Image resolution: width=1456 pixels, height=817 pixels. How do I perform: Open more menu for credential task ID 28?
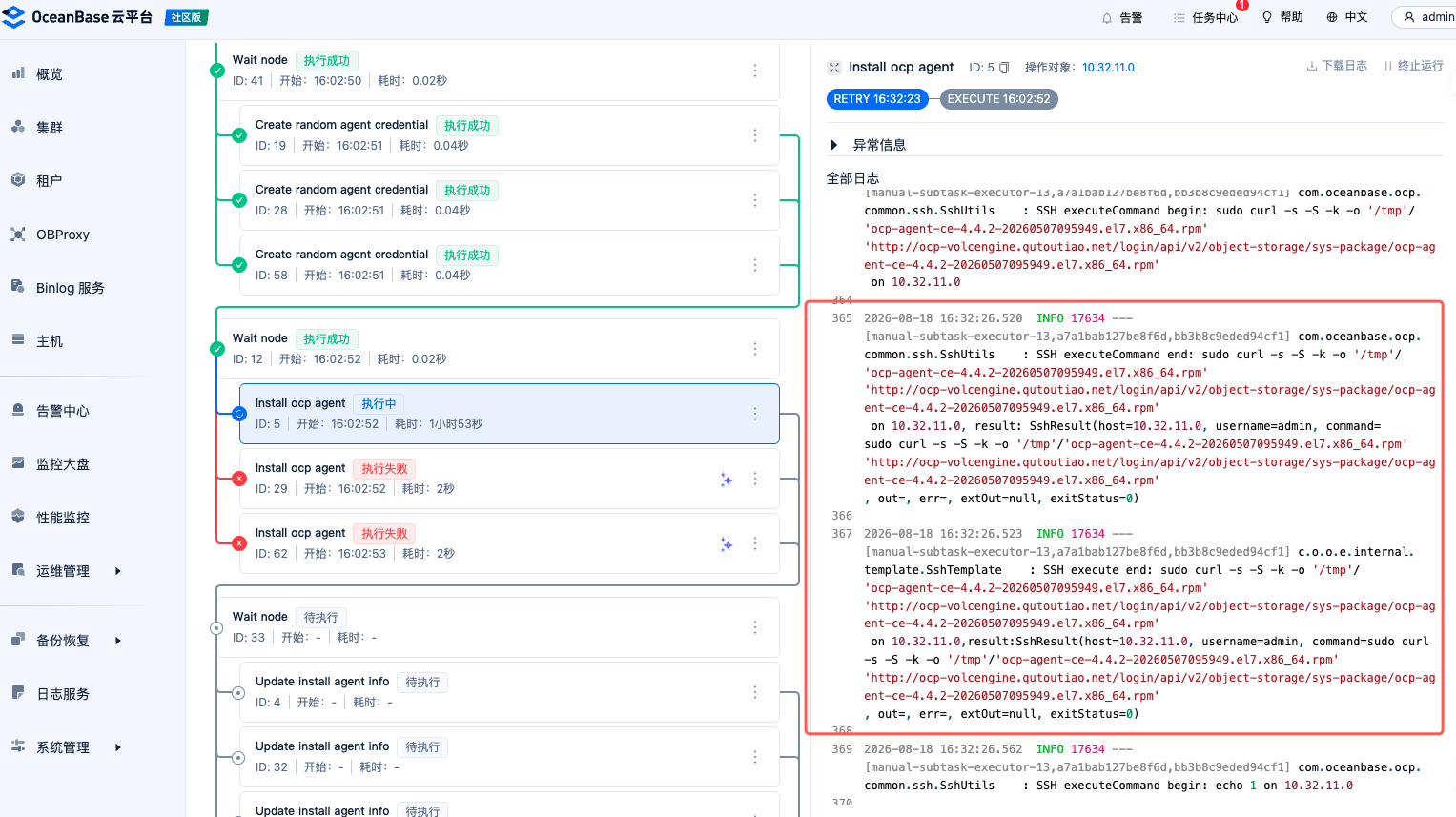point(755,200)
